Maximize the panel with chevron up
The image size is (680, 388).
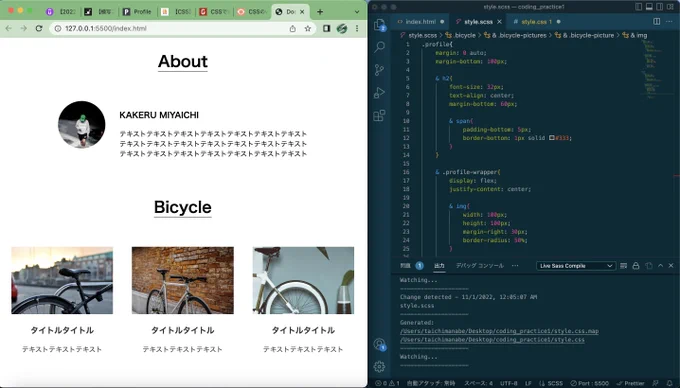click(660, 266)
